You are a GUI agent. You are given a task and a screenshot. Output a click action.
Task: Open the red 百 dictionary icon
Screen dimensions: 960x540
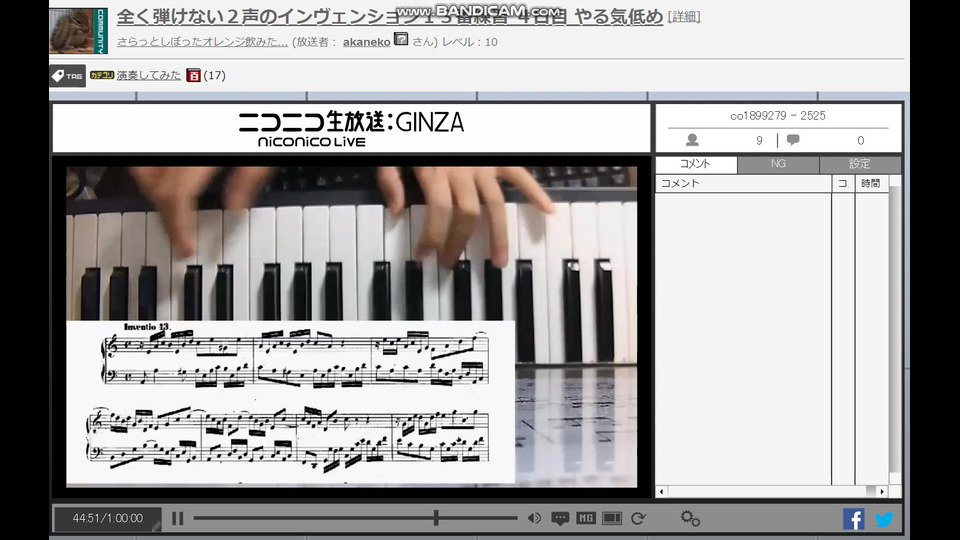pyautogui.click(x=193, y=75)
